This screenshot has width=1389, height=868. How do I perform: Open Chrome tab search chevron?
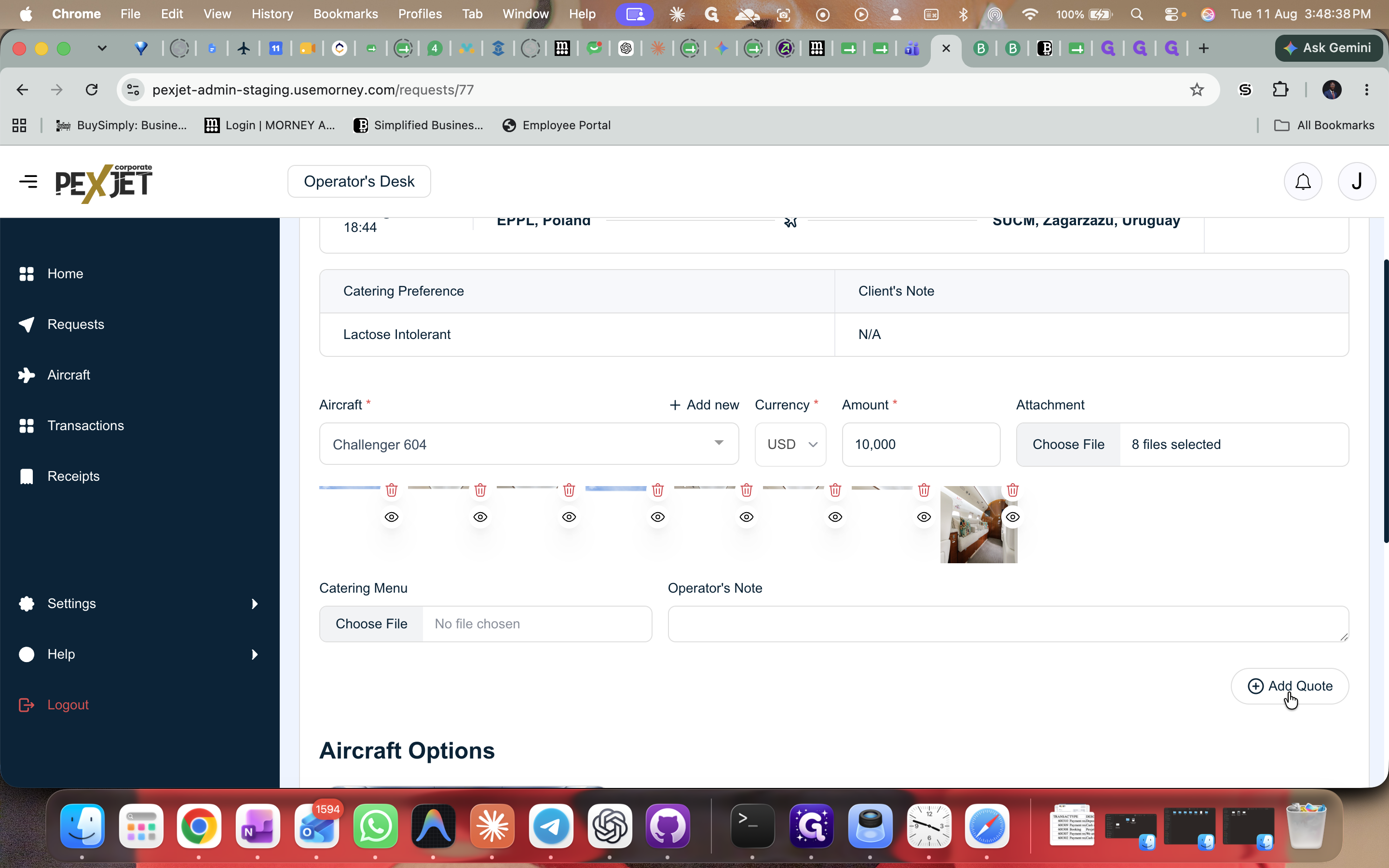102,48
